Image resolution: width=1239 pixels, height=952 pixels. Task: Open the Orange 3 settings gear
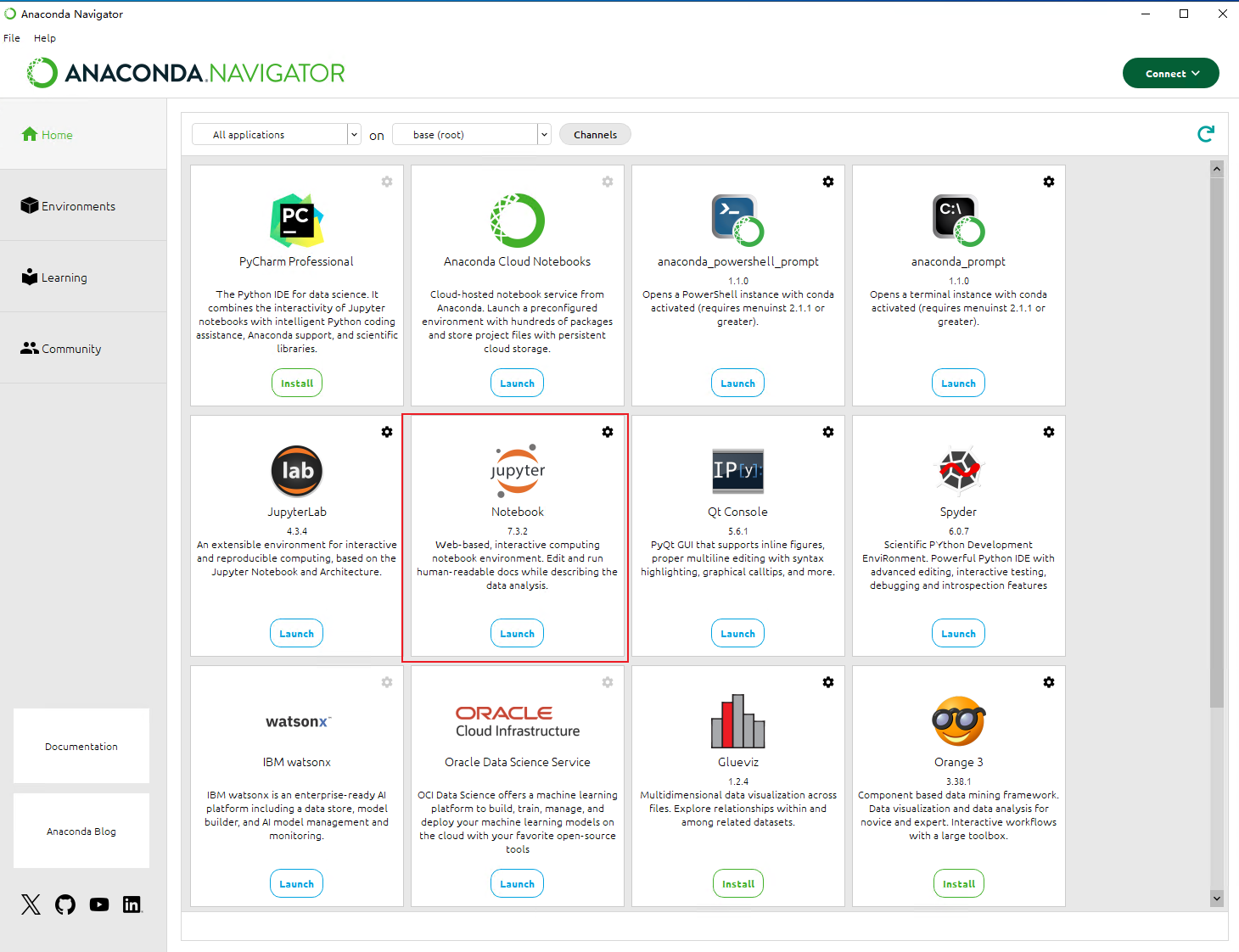1049,682
